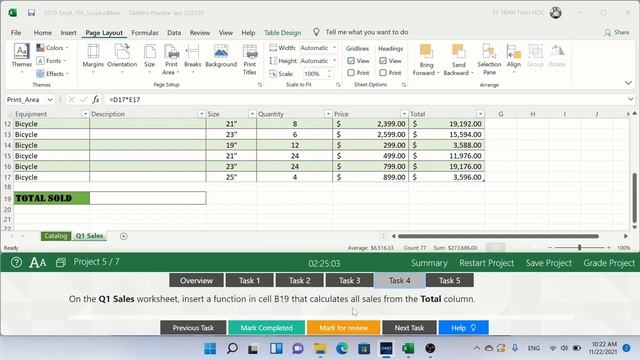Open the Themes gallery
The height and width of the screenshot is (360, 640).
21,59
